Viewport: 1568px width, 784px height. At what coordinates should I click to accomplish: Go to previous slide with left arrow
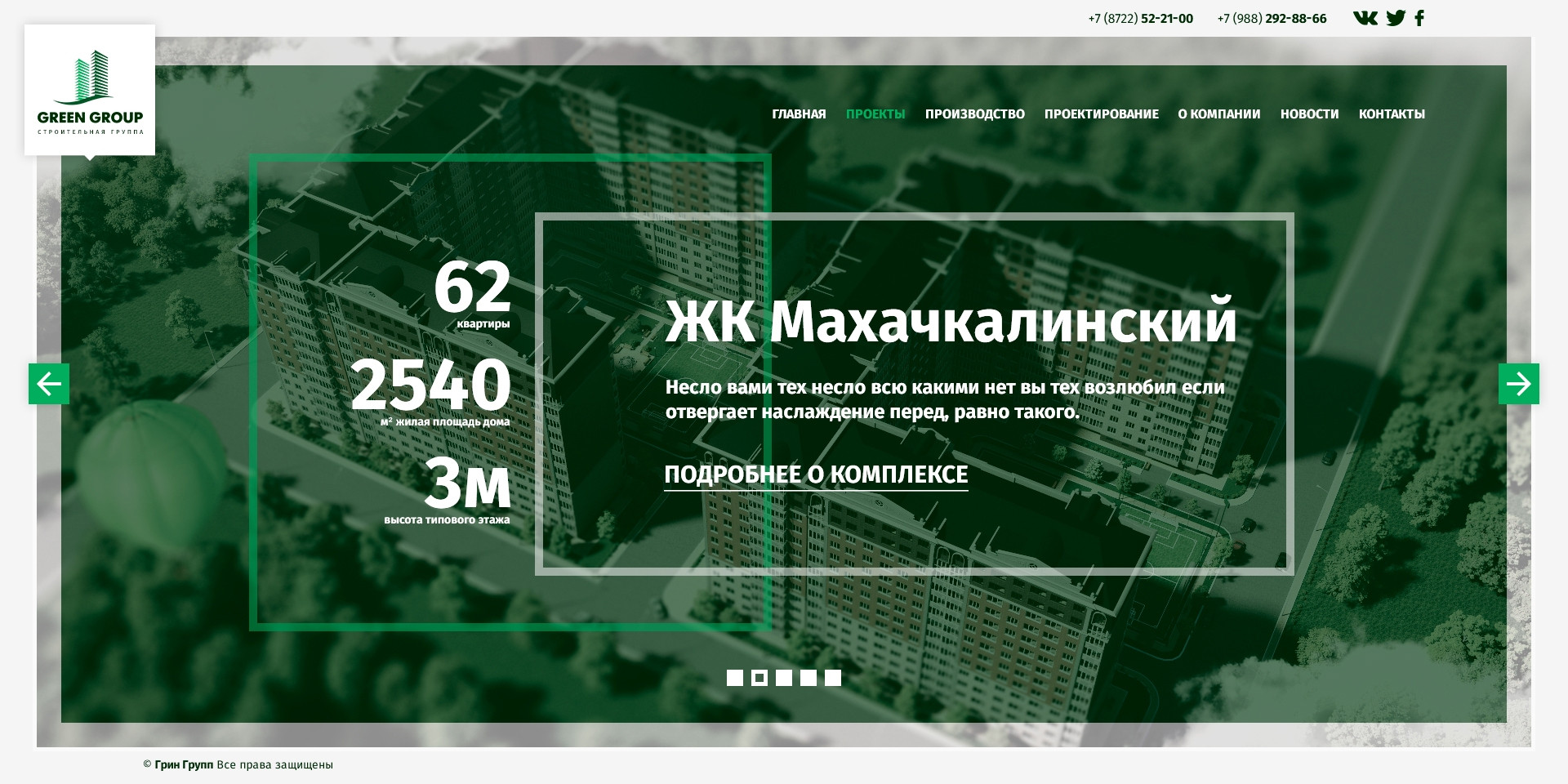pyautogui.click(x=49, y=384)
